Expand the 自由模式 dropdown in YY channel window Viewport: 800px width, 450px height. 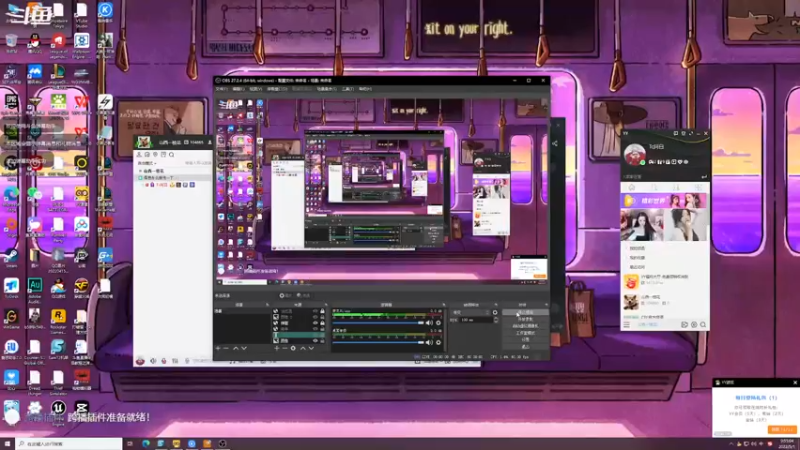point(147,163)
